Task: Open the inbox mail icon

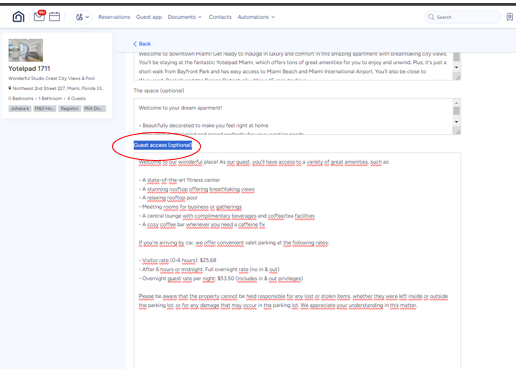Action: pyautogui.click(x=39, y=16)
